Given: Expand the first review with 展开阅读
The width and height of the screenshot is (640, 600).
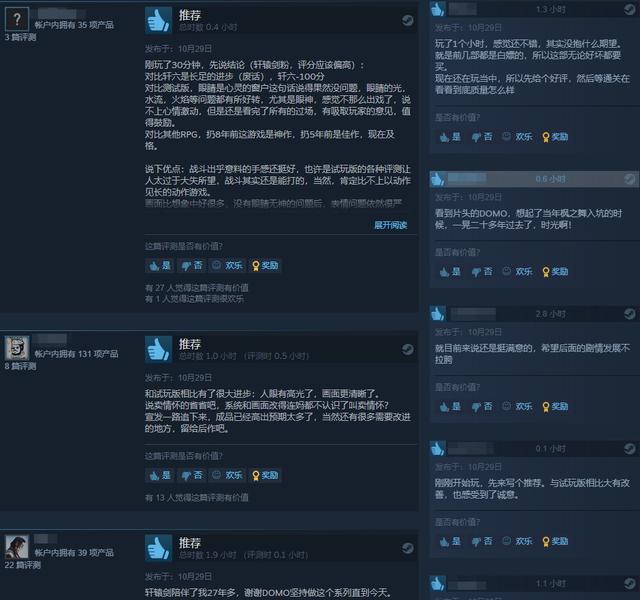Looking at the screenshot, I should click(391, 225).
